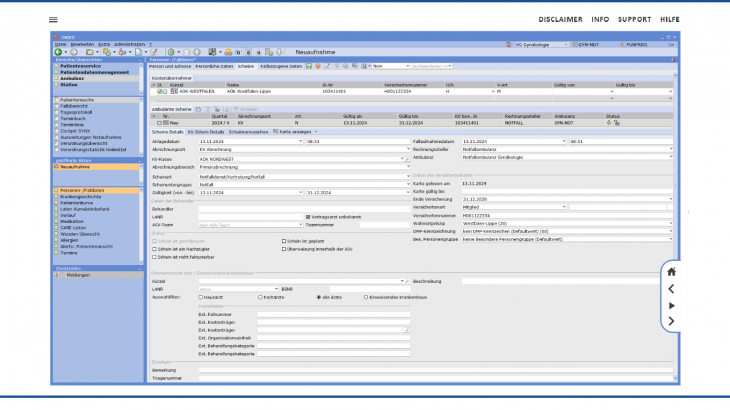The width and height of the screenshot is (730, 410).
Task: Switch to the KV-Schein-Details tab
Action: (208, 131)
